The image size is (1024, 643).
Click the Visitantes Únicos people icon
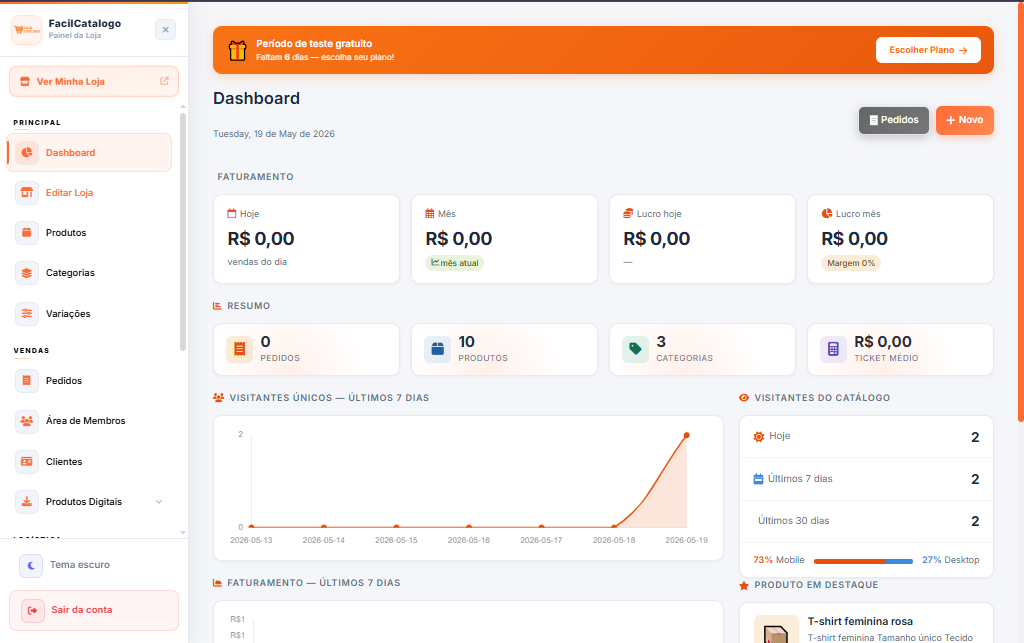tap(219, 398)
